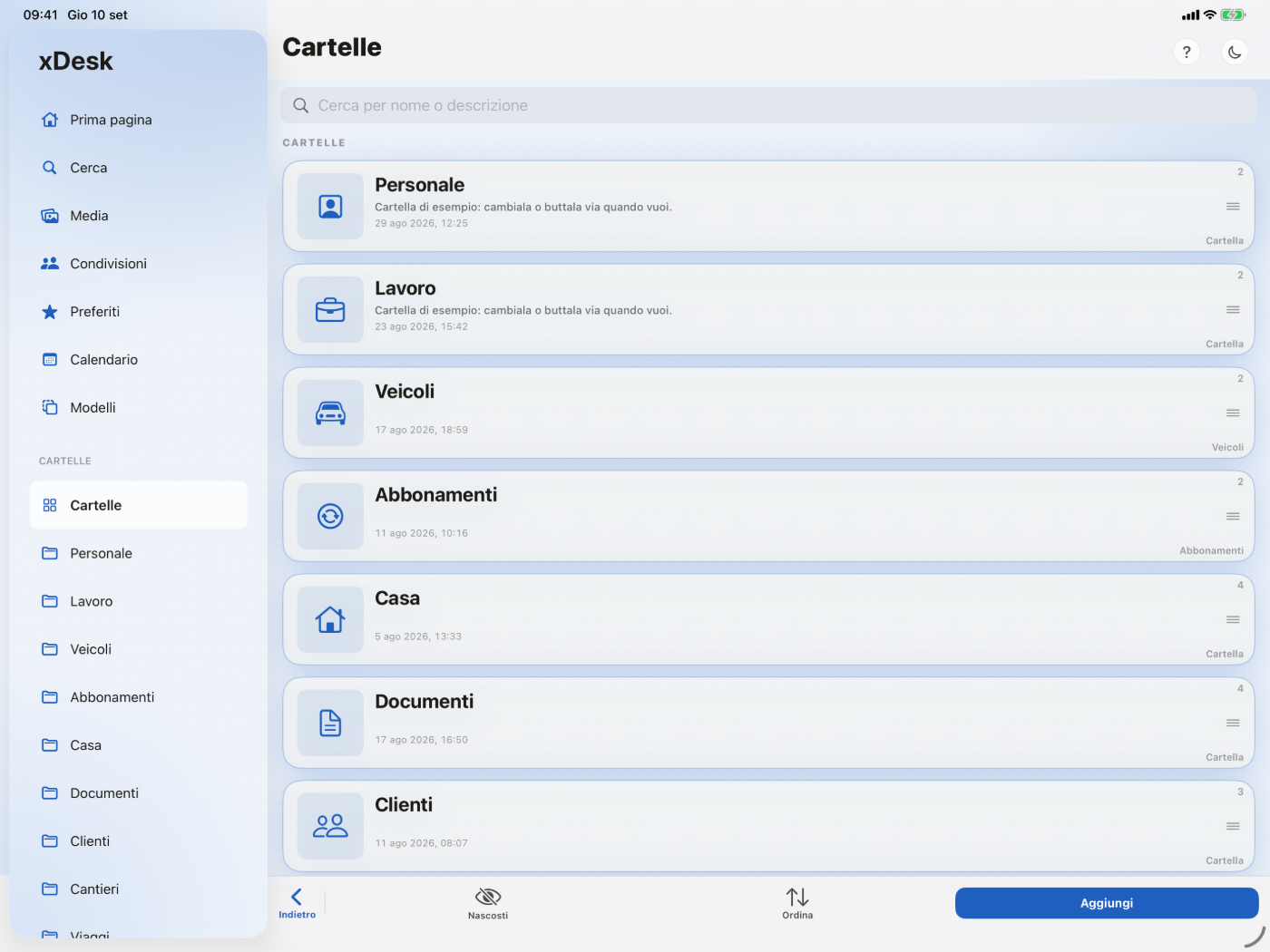Image resolution: width=1270 pixels, height=952 pixels.
Task: Click the Clienti card people icon
Action: pyautogui.click(x=330, y=827)
